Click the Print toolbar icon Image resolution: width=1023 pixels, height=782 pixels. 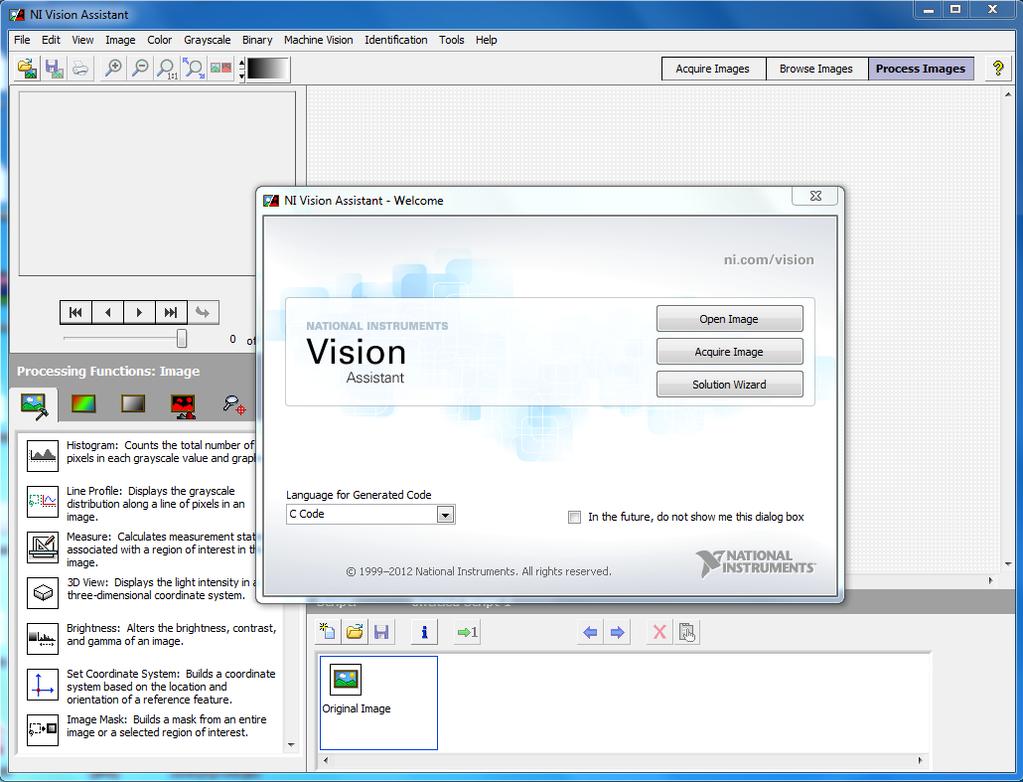[x=80, y=68]
